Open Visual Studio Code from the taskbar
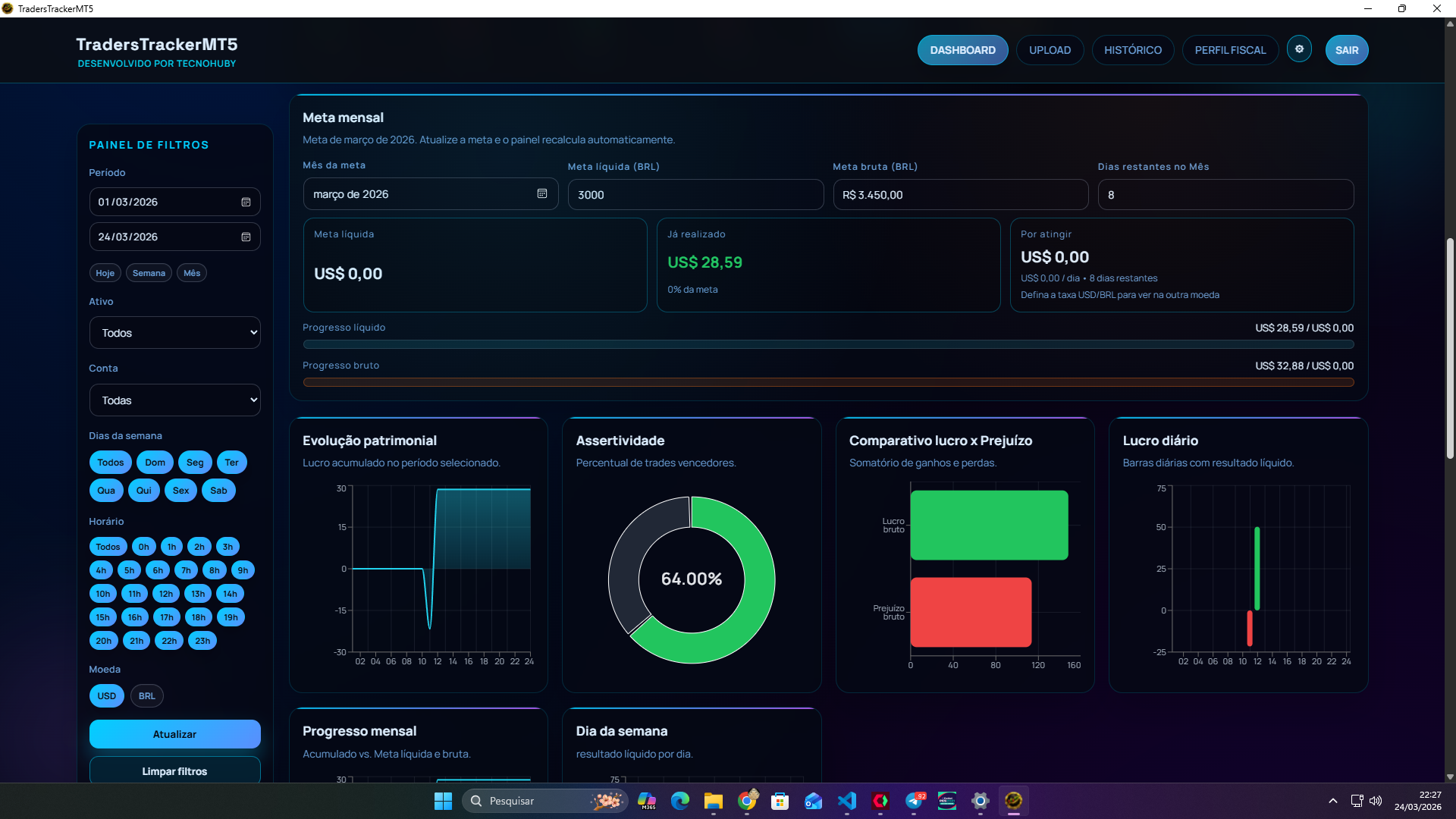 tap(847, 801)
